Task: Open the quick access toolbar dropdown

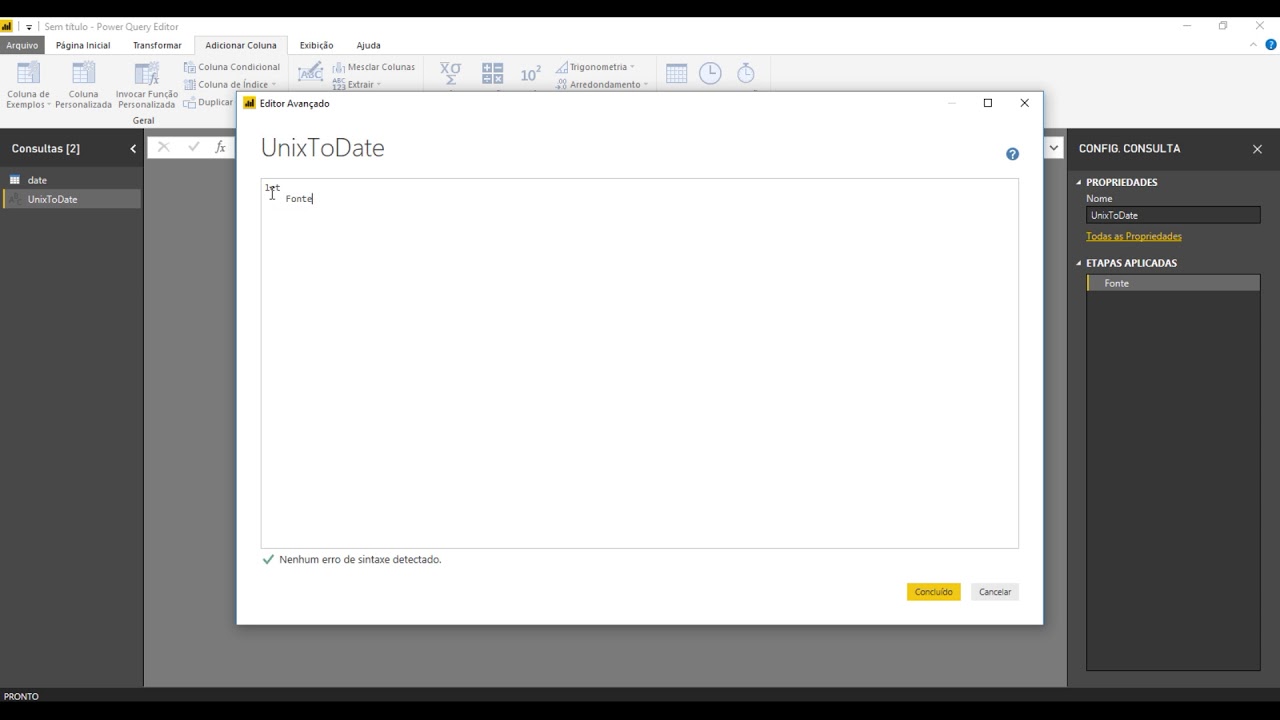Action: click(x=28, y=27)
